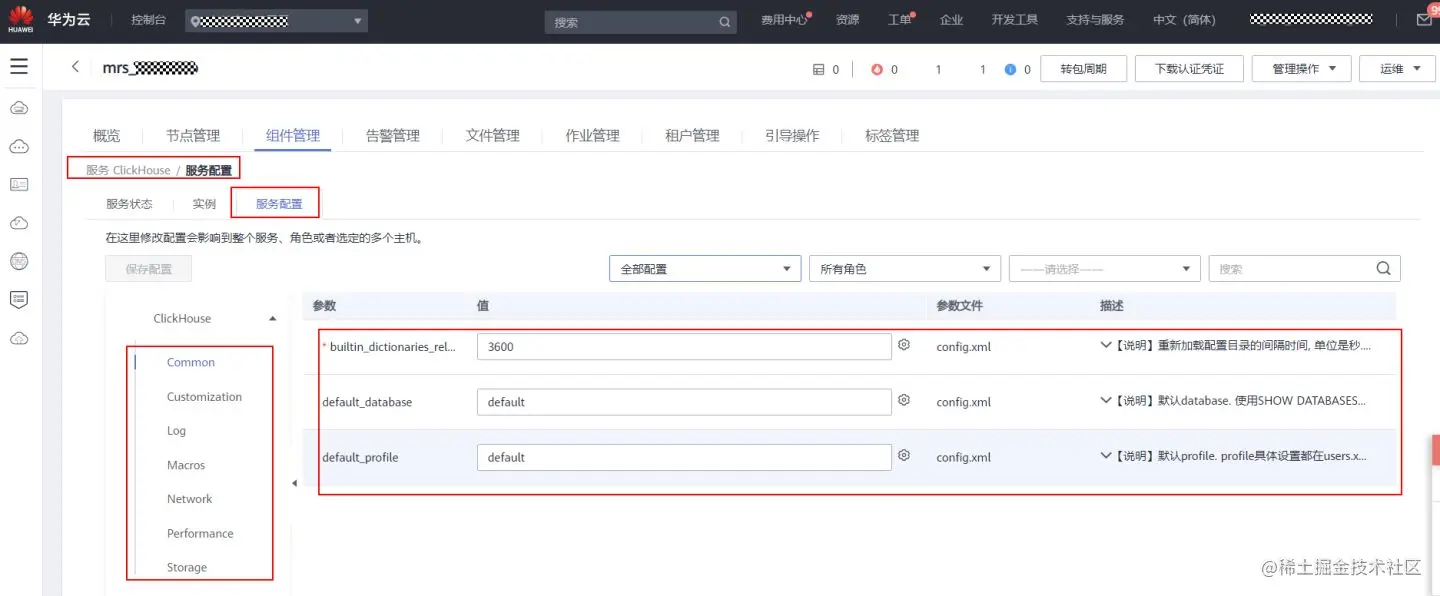Viewport: 1440px width, 596px height.
Task: Open gear settings for builtin_dictionaries_rel parameter
Action: (x=904, y=344)
